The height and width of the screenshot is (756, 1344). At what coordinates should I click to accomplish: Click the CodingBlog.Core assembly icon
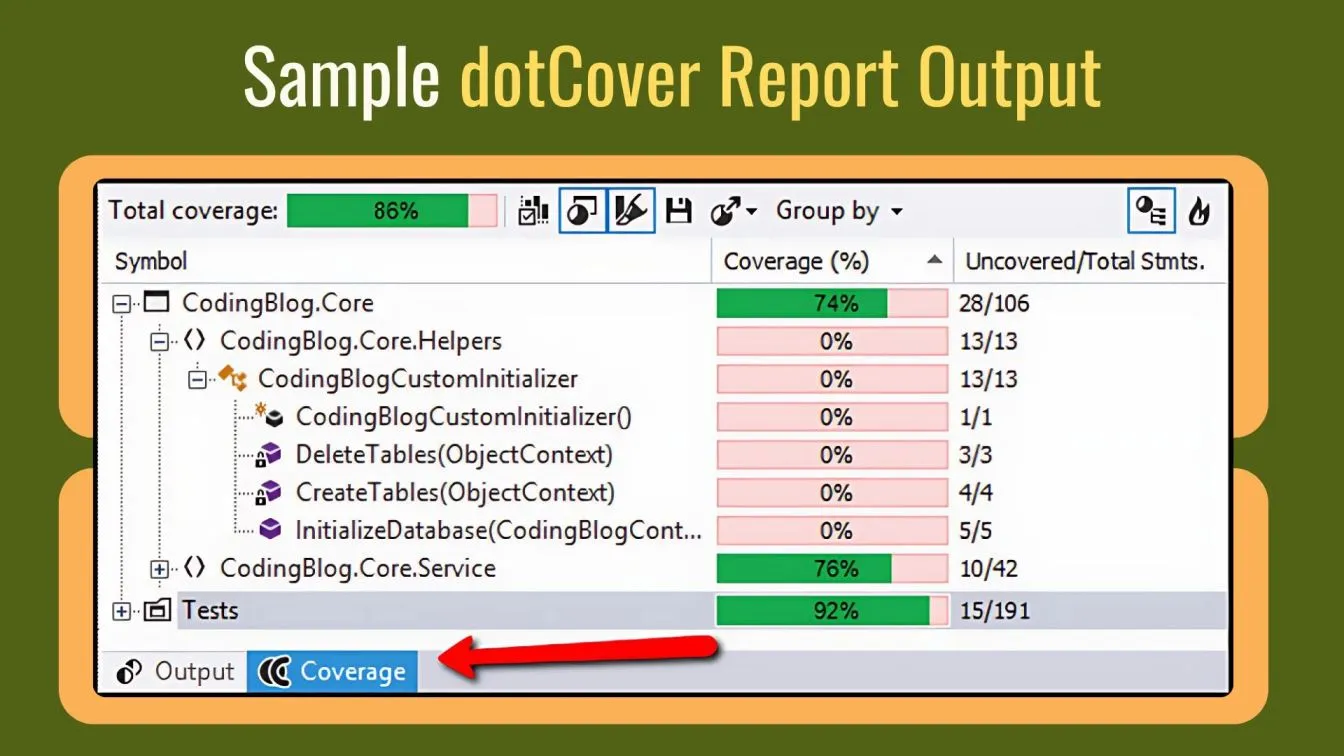click(x=157, y=303)
